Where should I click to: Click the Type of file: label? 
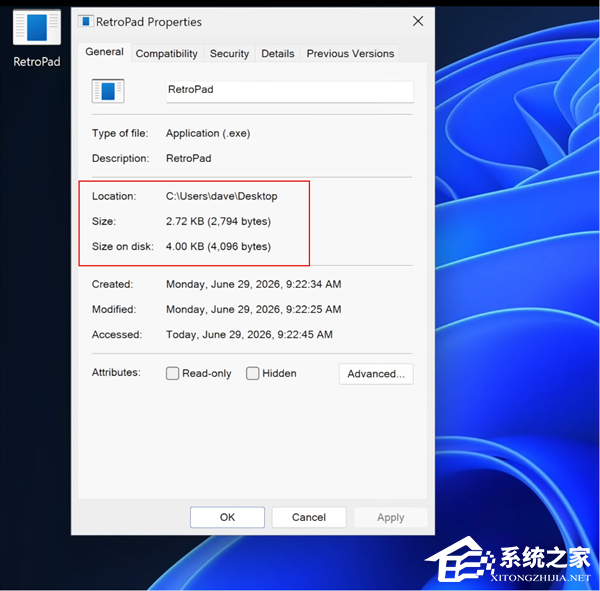(x=120, y=133)
